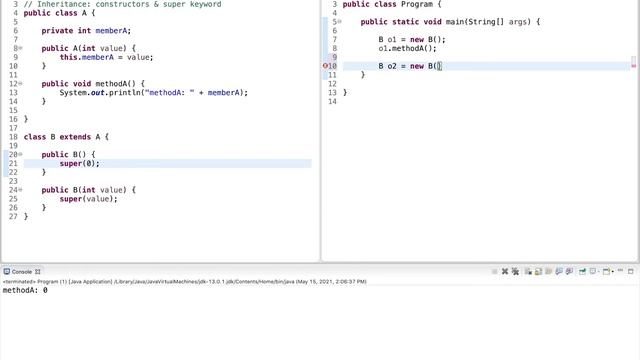The width and height of the screenshot is (640, 360).
Task: Clear the Console output
Action: [528, 271]
